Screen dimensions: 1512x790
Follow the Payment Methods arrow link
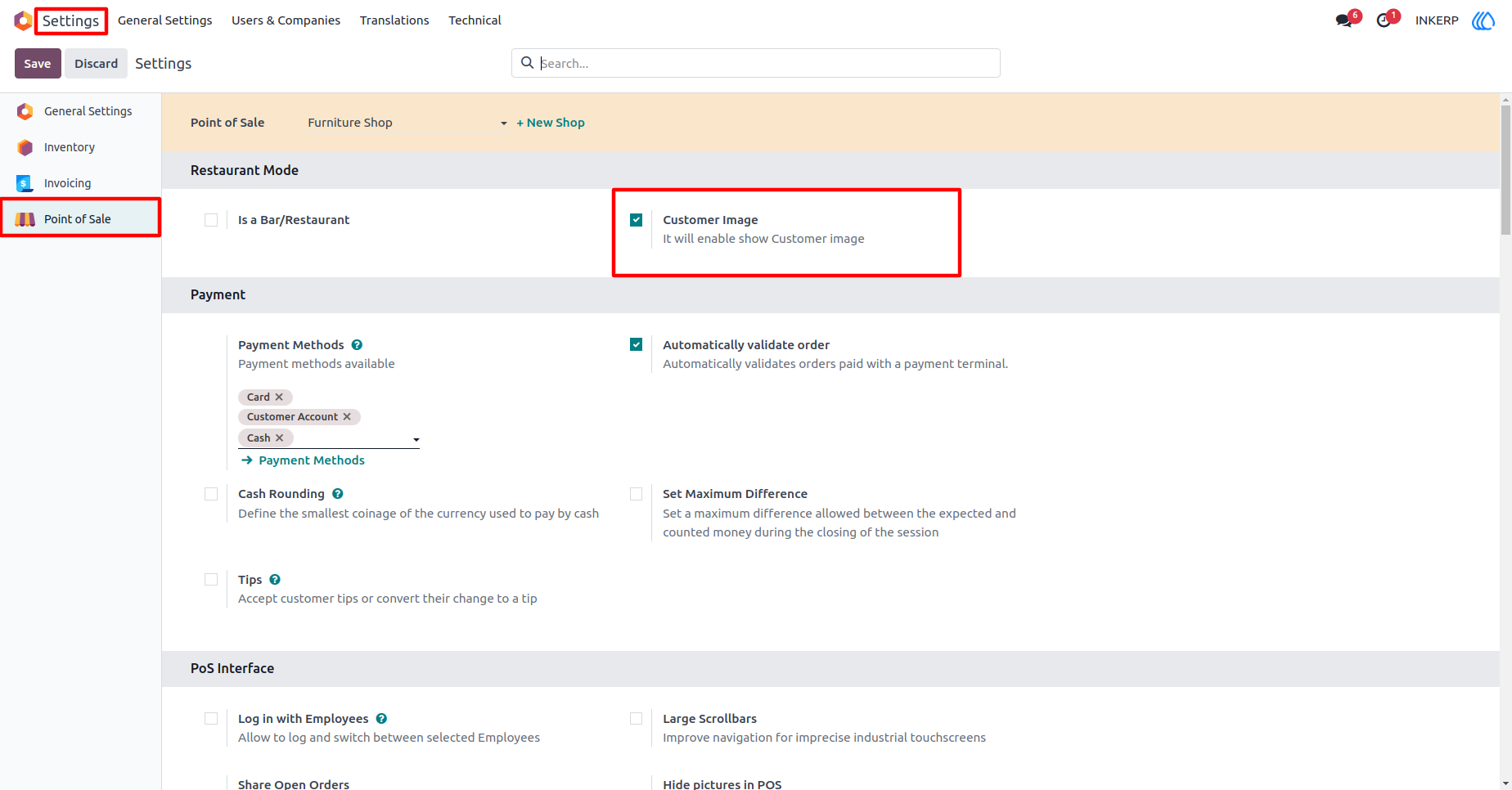point(304,460)
